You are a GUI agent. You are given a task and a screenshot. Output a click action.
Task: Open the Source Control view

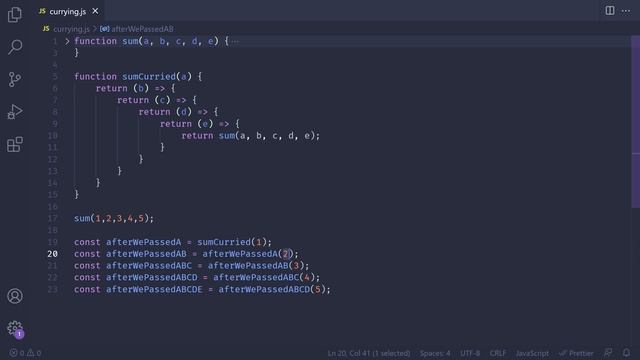click(15, 79)
